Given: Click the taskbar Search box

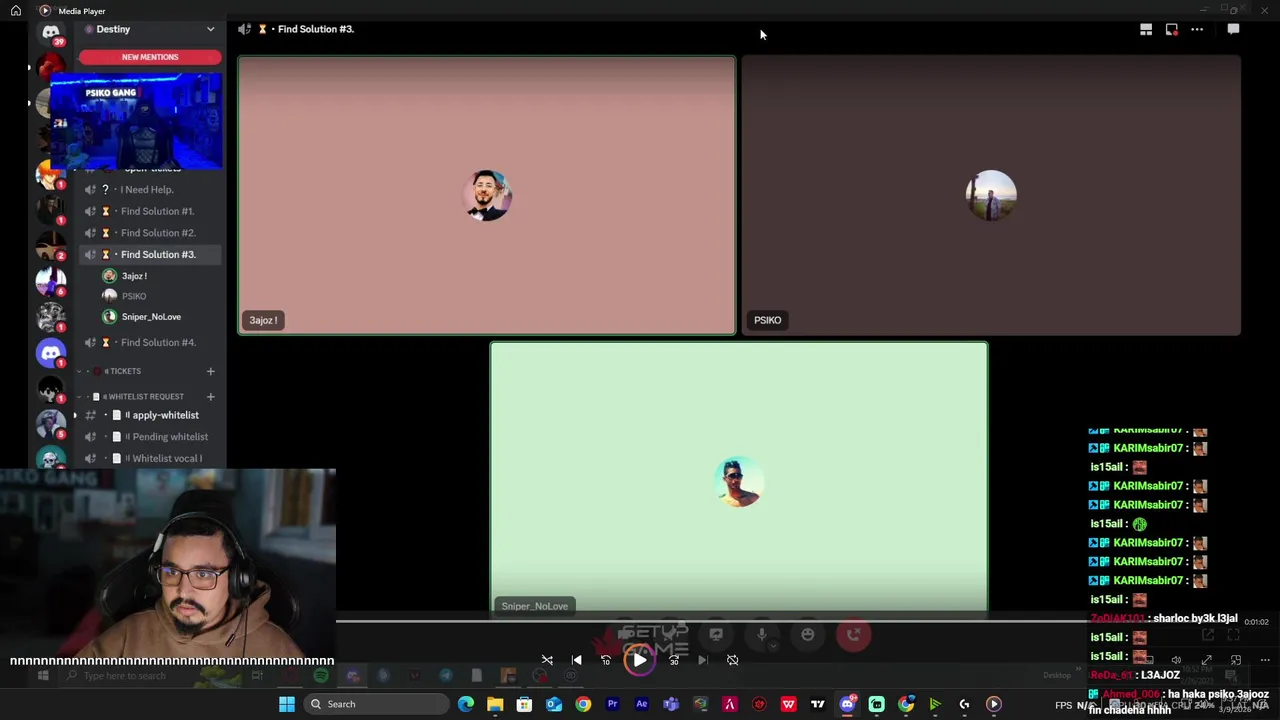Looking at the screenshot, I should tap(376, 704).
